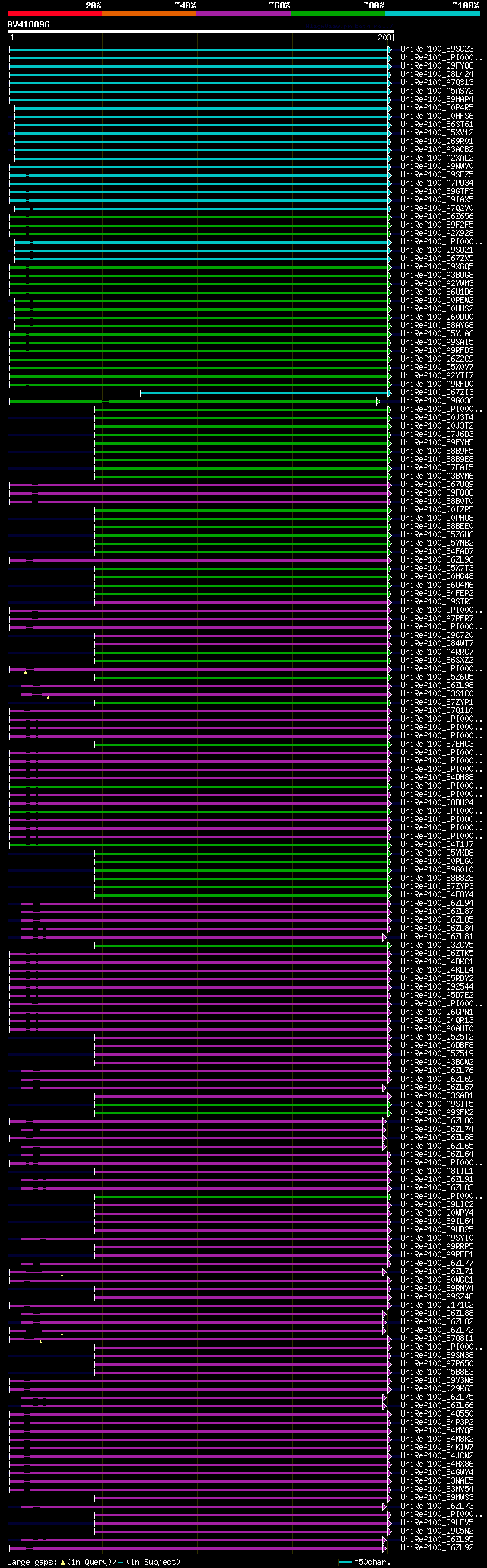Select the UniRef100_Q67ZI3 label
The width and height of the screenshot is (487, 1568).
click(x=437, y=393)
